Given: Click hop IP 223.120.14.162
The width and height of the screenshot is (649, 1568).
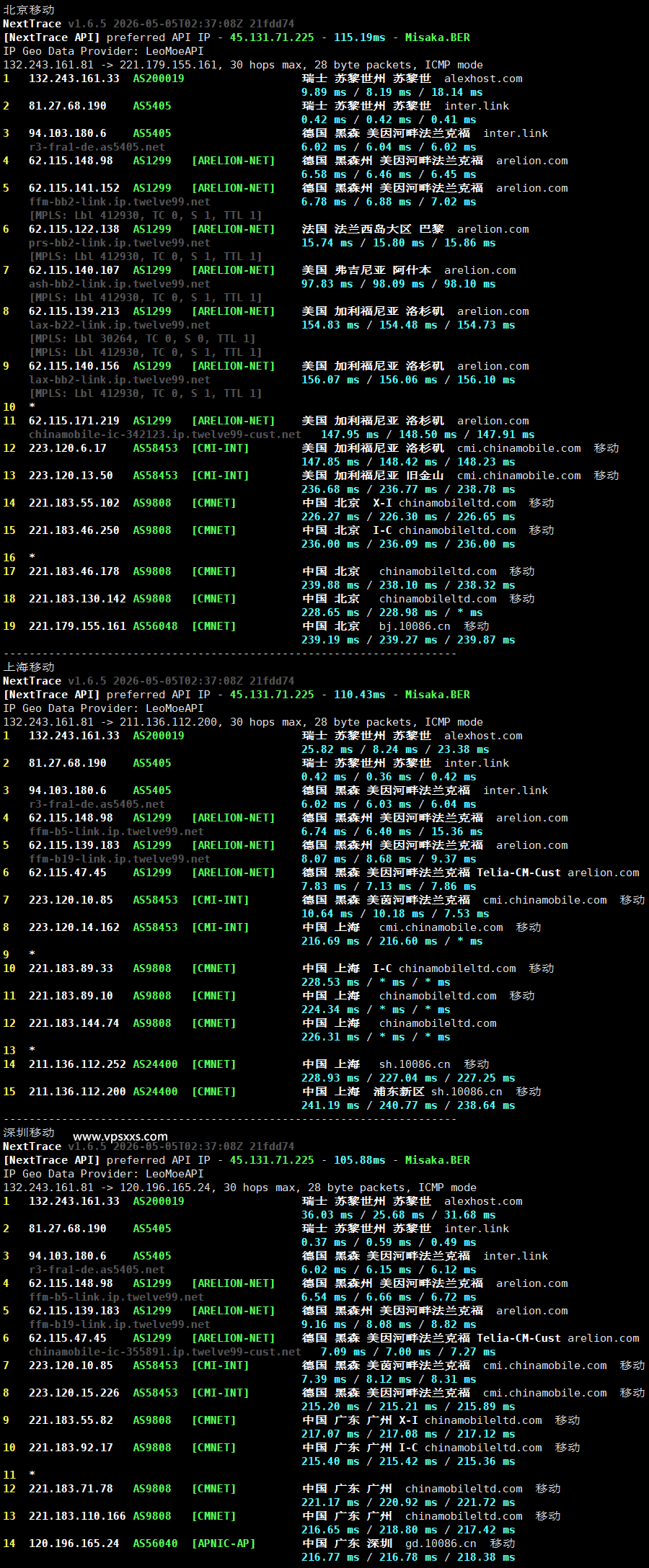Looking at the screenshot, I should 74,927.
